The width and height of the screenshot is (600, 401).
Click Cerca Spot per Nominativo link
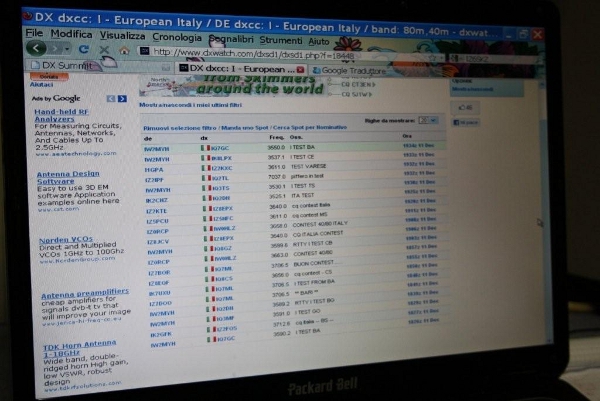point(310,127)
